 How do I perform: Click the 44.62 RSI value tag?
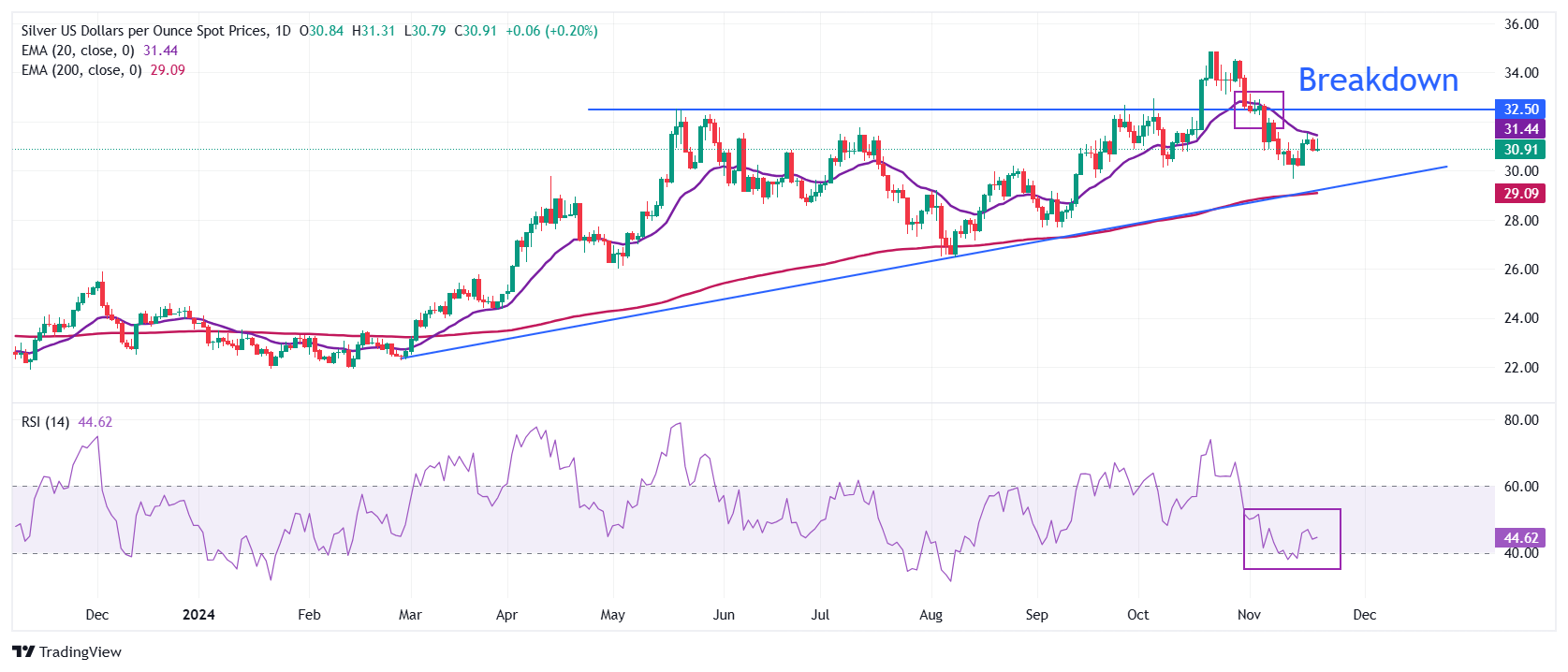[1520, 538]
